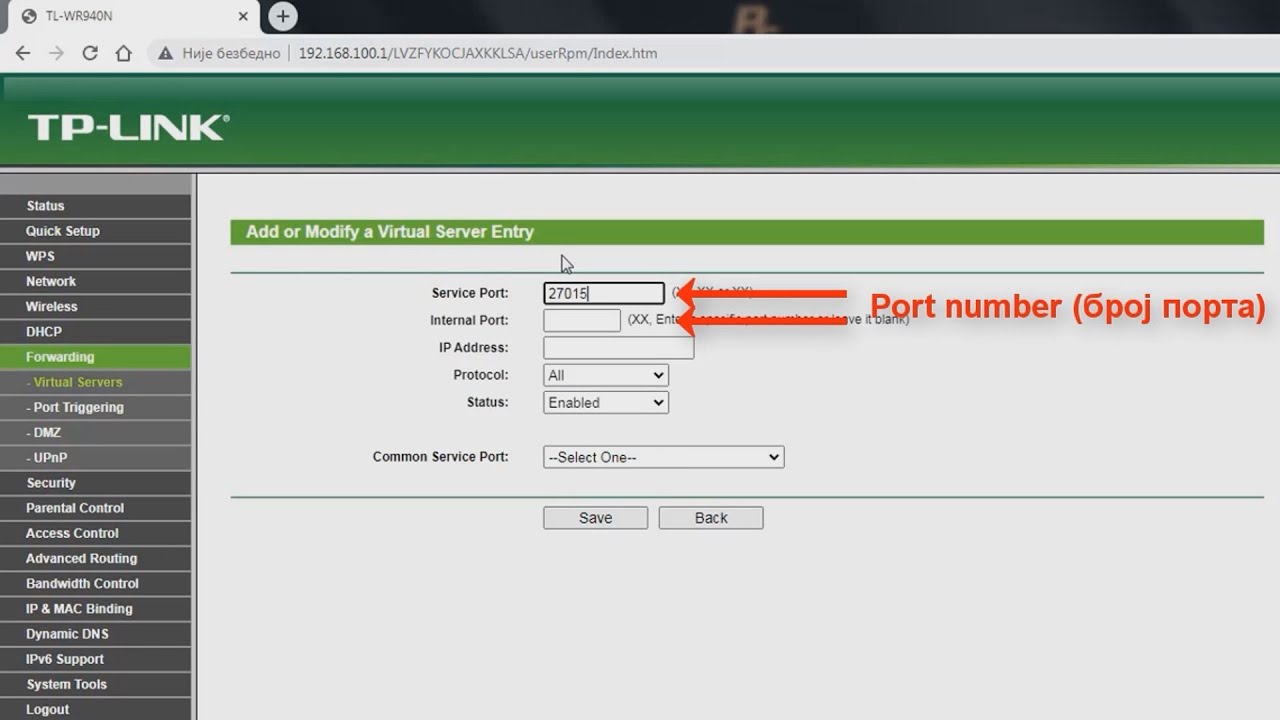Screen dimensions: 1280x720
Task: Click Logout in the sidebar
Action: (95, 709)
